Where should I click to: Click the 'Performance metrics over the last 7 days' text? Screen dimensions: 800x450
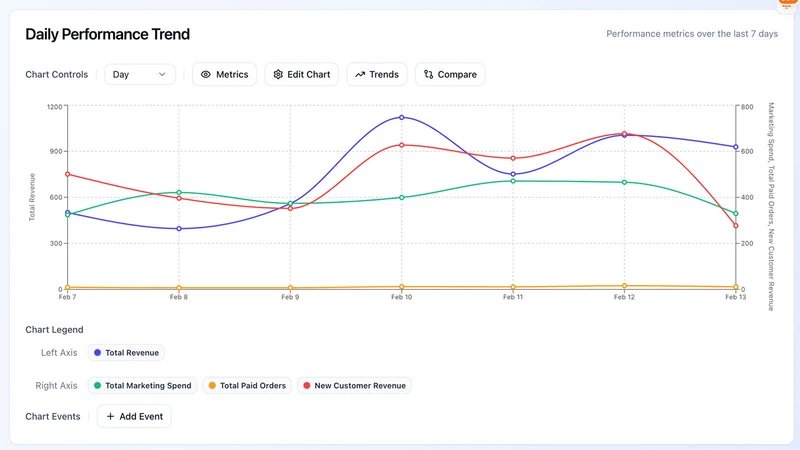click(692, 34)
